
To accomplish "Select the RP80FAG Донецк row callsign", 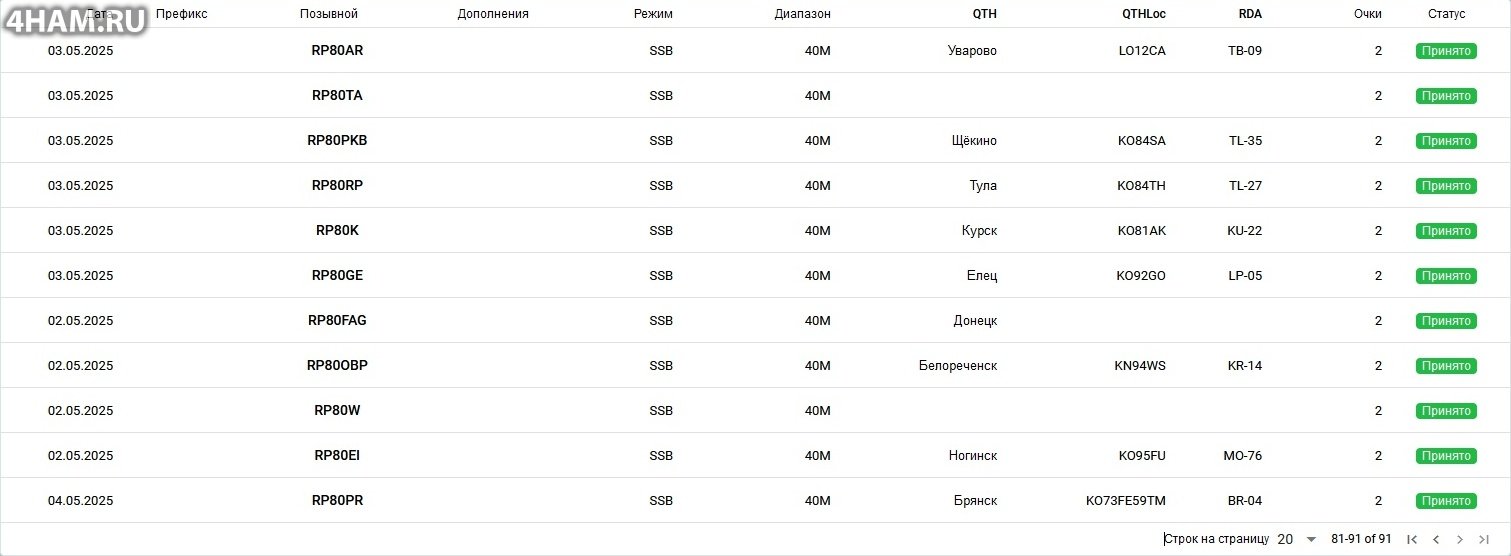I will 337,321.
